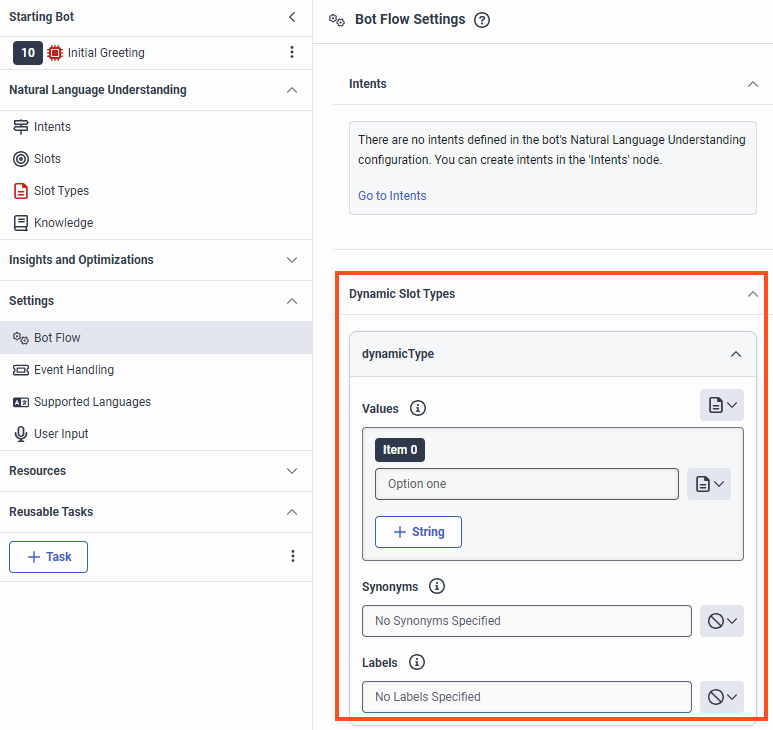The image size is (773, 730).
Task: Open the Values expression mode dropdown
Action: point(721,405)
